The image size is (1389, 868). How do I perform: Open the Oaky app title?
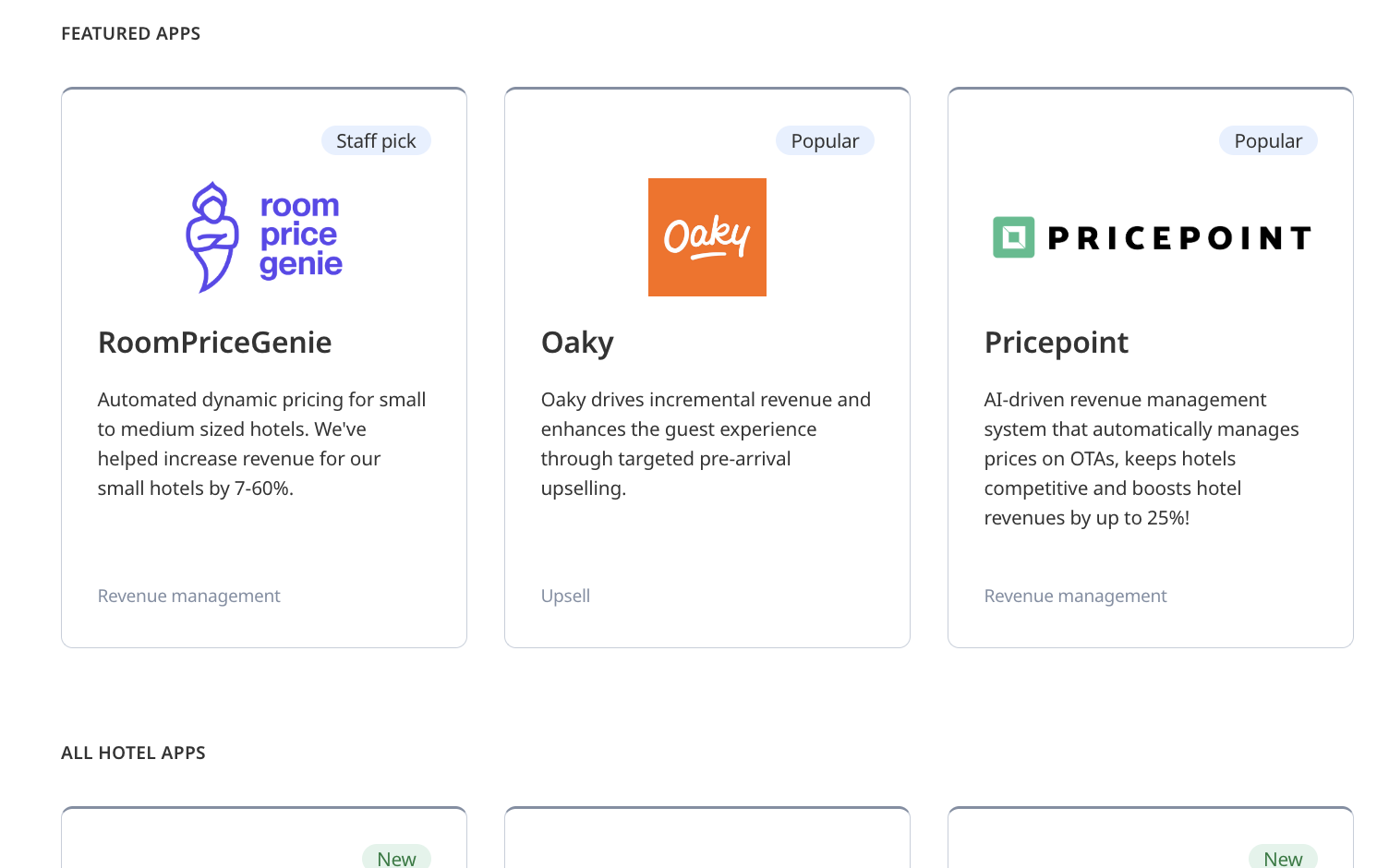577,343
